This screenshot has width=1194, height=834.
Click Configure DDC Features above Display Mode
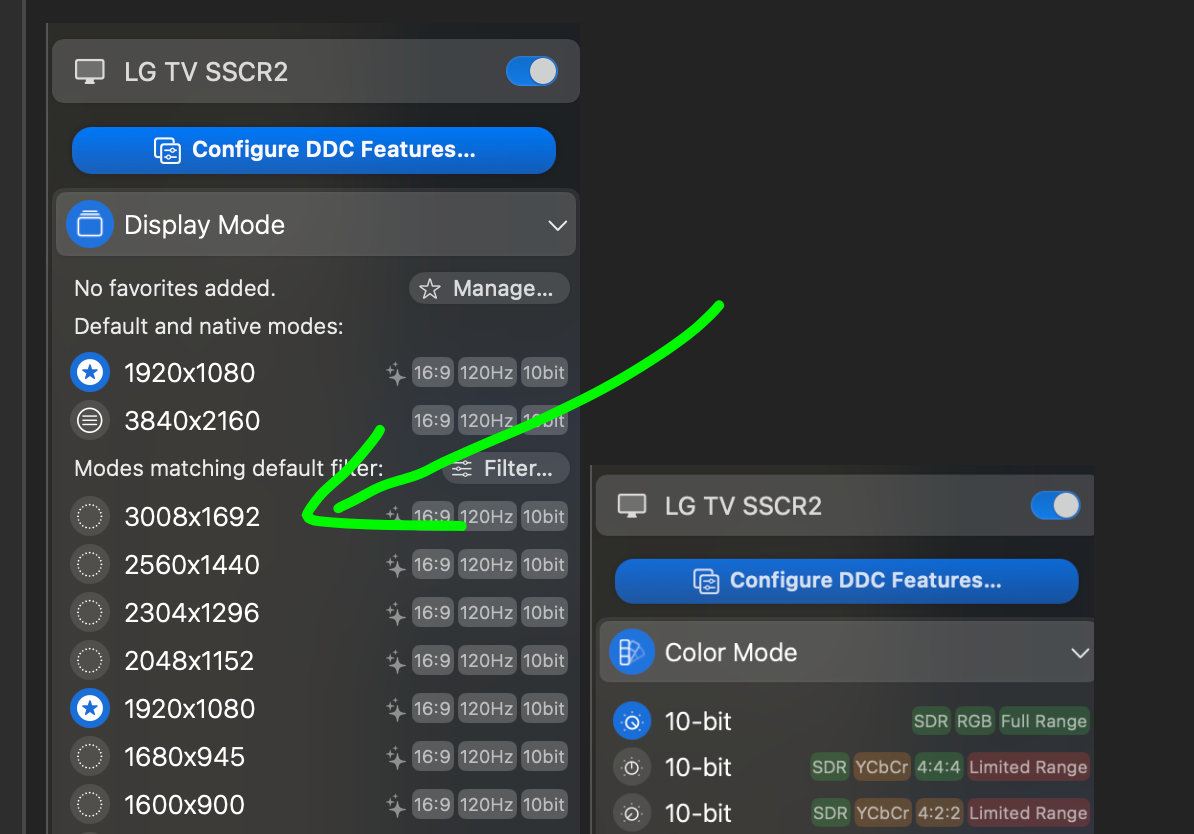(x=314, y=150)
